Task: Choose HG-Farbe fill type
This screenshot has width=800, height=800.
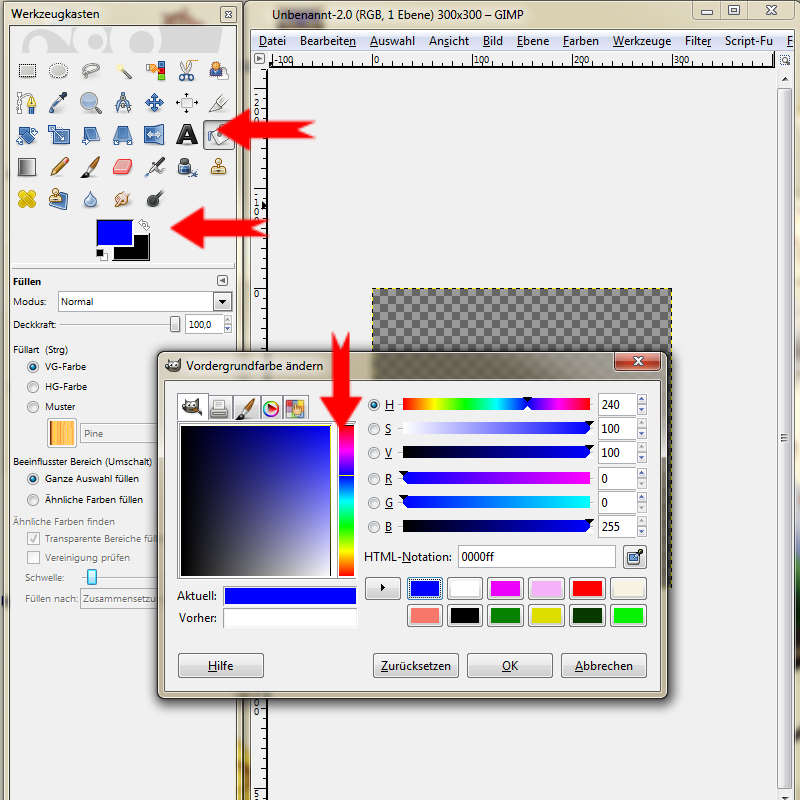Action: tap(33, 387)
